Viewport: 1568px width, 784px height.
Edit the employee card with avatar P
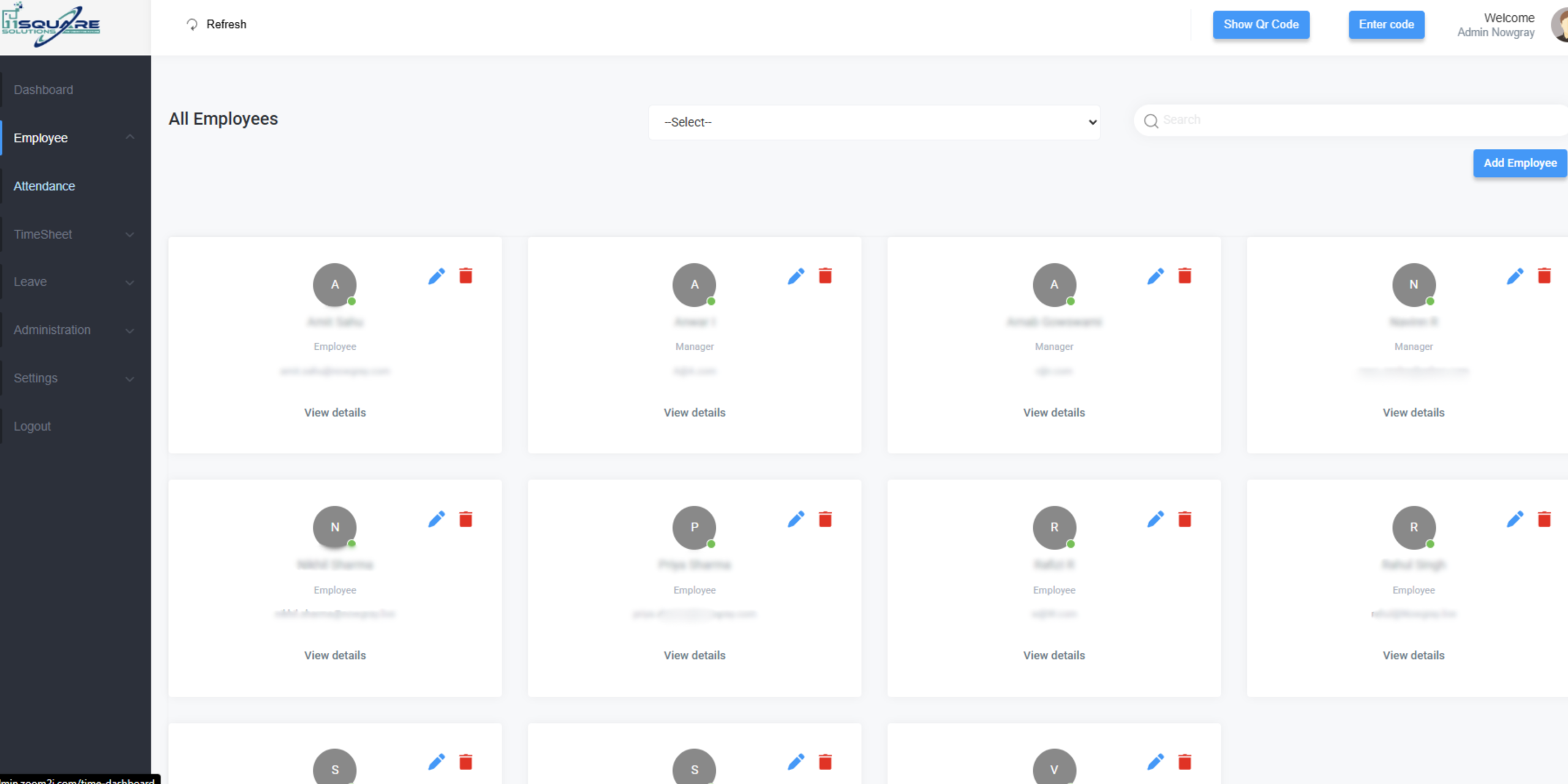click(x=796, y=520)
